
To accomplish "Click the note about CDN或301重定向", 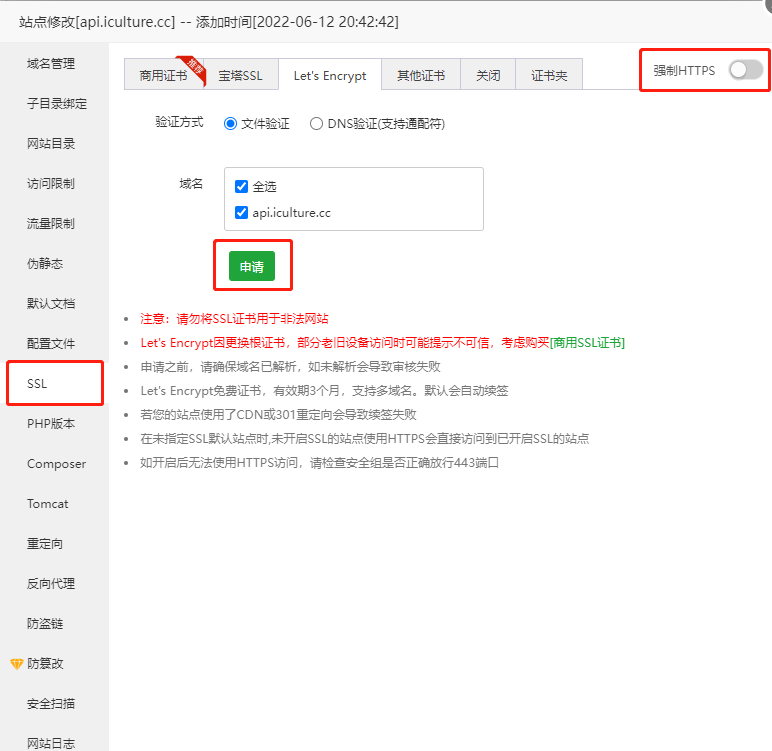I will click(278, 415).
